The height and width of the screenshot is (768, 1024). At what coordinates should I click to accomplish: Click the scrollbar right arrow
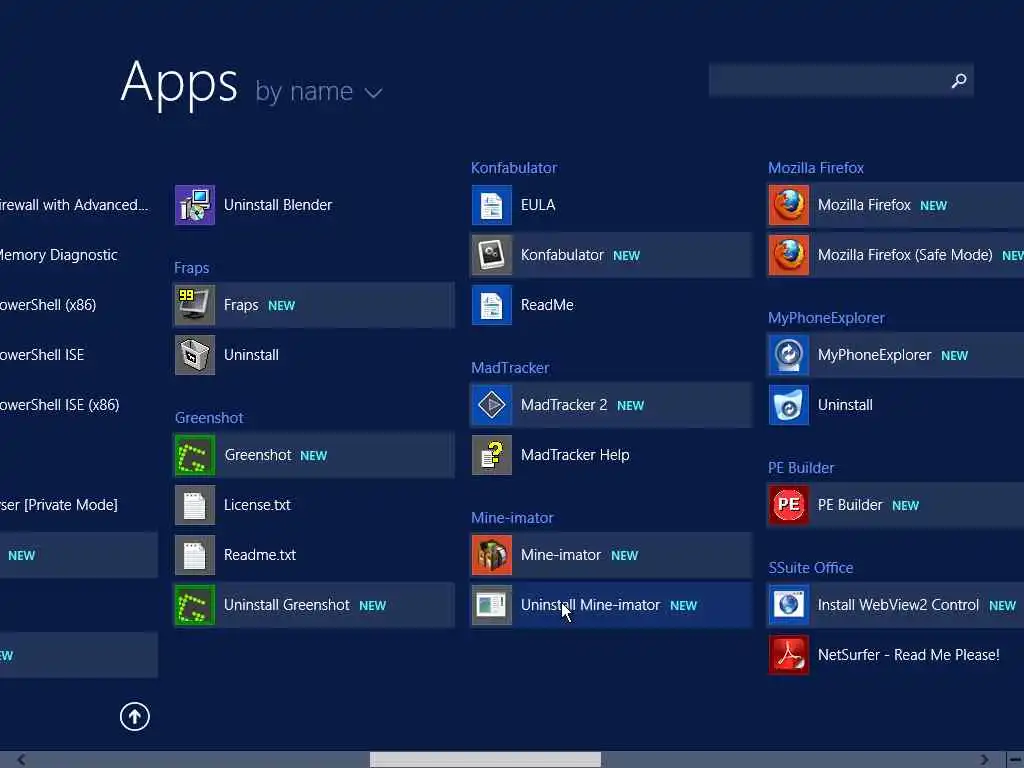(x=984, y=760)
